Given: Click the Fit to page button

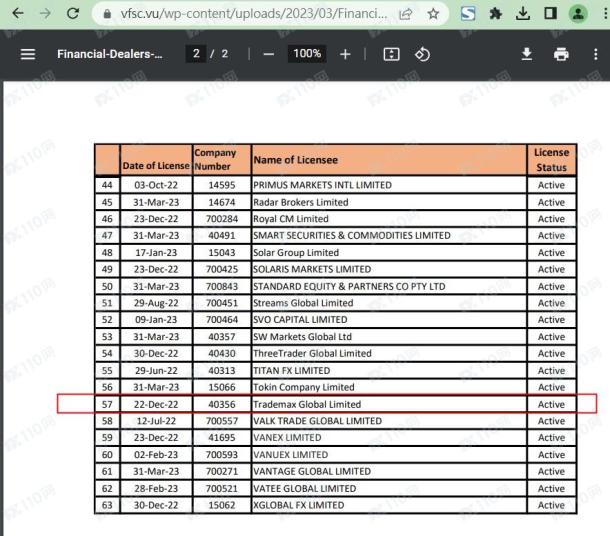Looking at the screenshot, I should [391, 54].
